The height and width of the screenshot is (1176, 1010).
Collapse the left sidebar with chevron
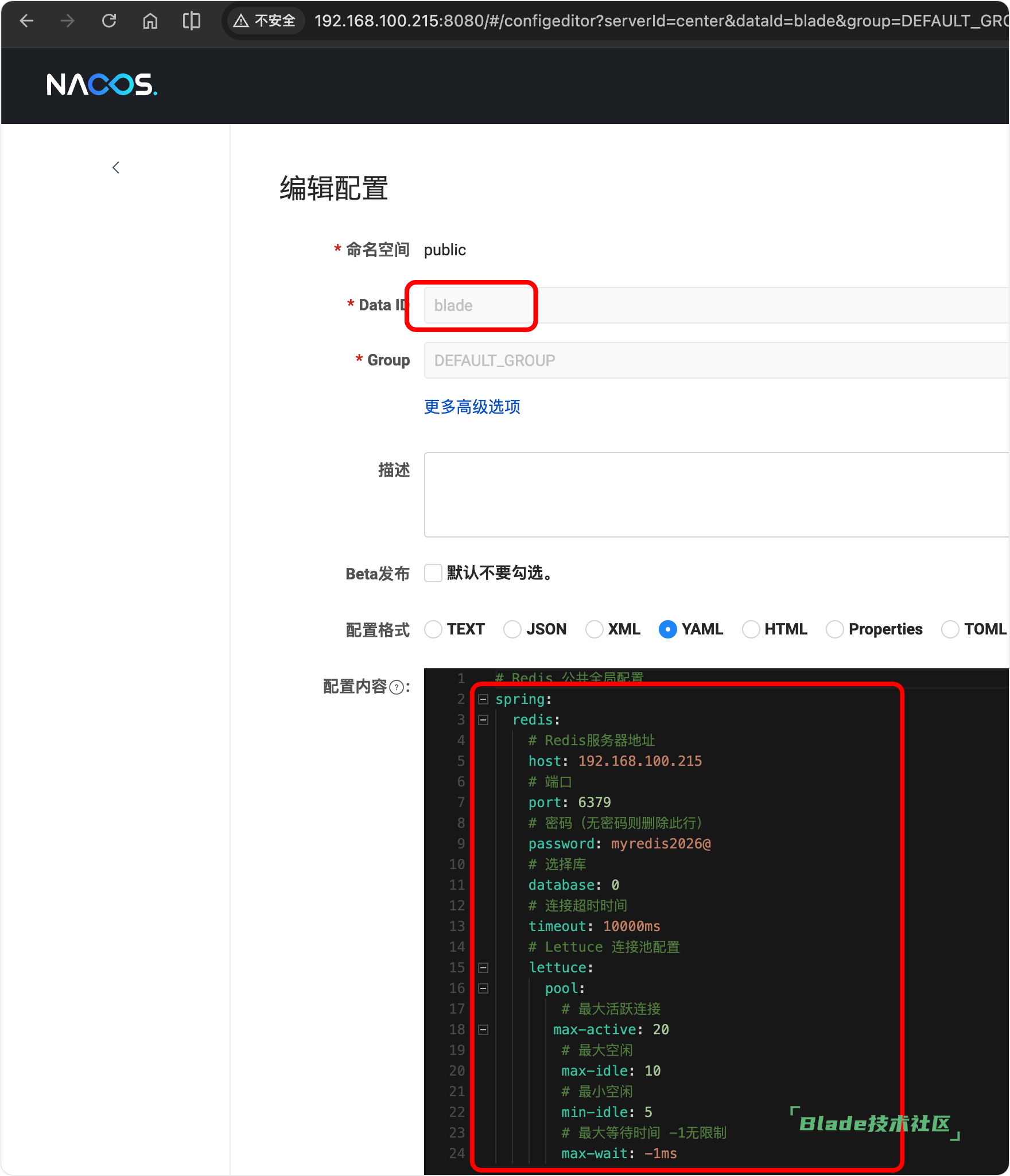[x=116, y=168]
